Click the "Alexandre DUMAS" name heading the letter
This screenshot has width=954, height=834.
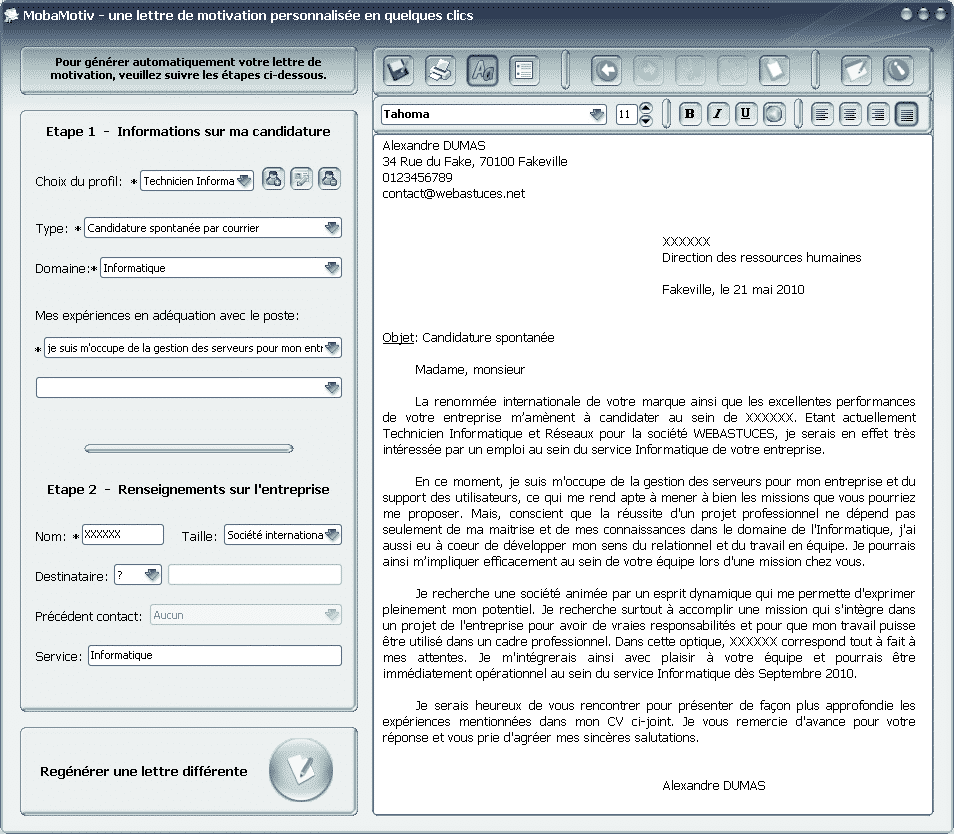(x=434, y=145)
